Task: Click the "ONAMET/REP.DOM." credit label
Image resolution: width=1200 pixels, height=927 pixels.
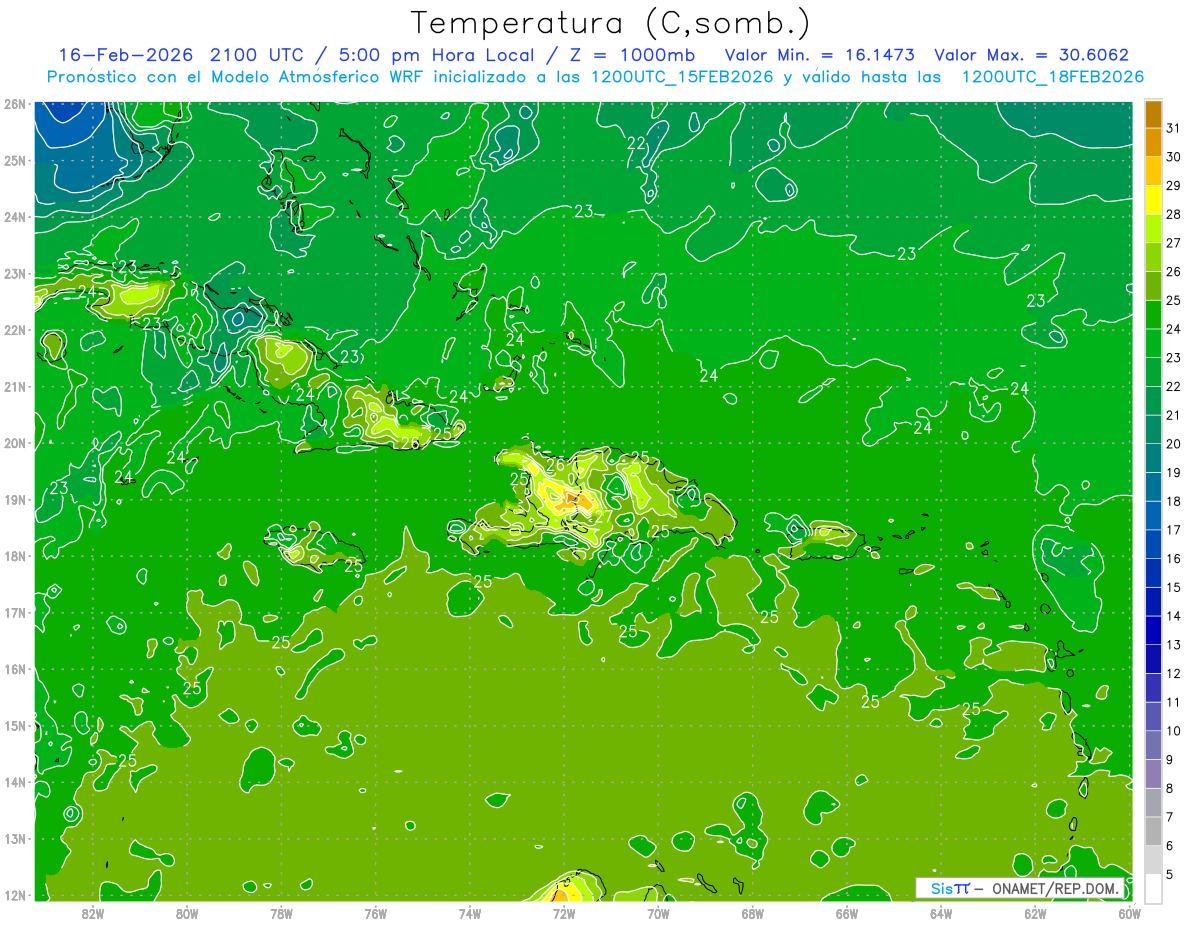Action: pyautogui.click(x=1058, y=888)
